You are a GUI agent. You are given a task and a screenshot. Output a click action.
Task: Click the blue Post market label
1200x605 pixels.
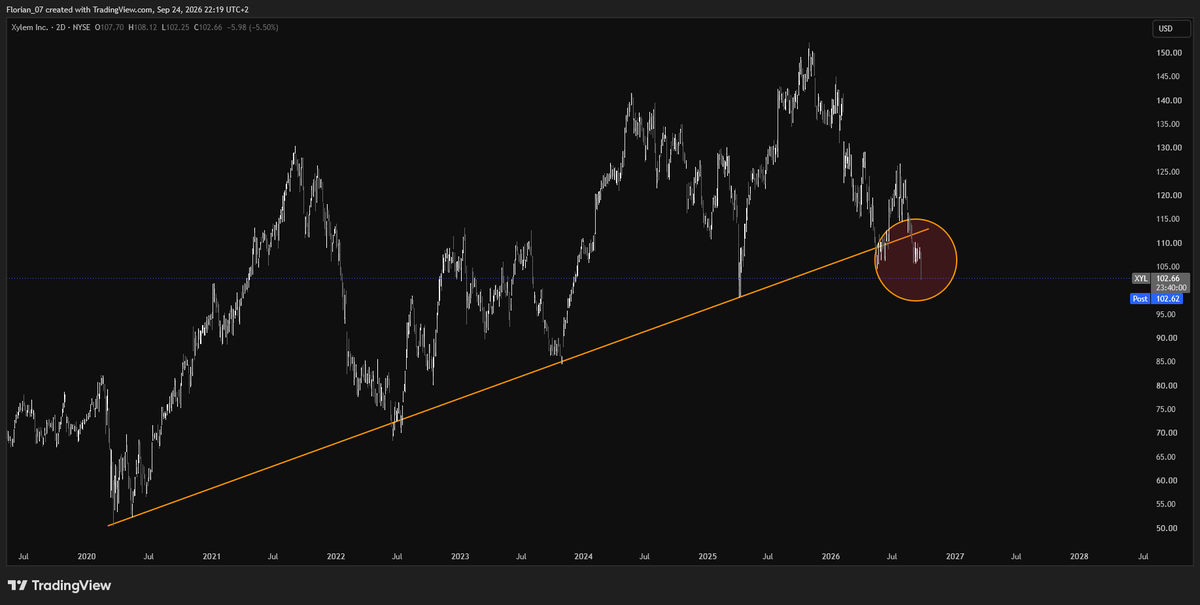(1141, 298)
